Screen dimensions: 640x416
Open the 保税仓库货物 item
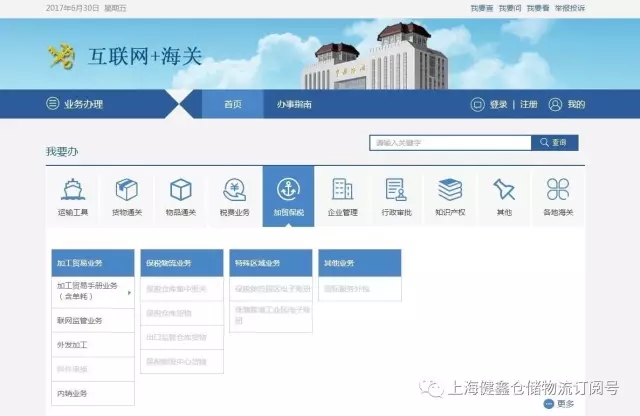click(x=182, y=313)
